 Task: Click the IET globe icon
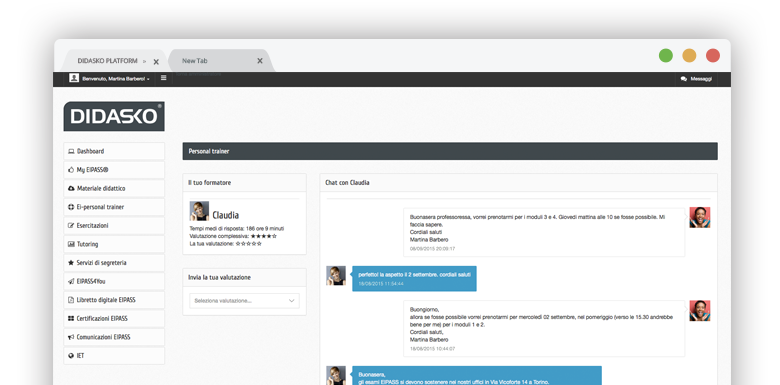tap(71, 356)
